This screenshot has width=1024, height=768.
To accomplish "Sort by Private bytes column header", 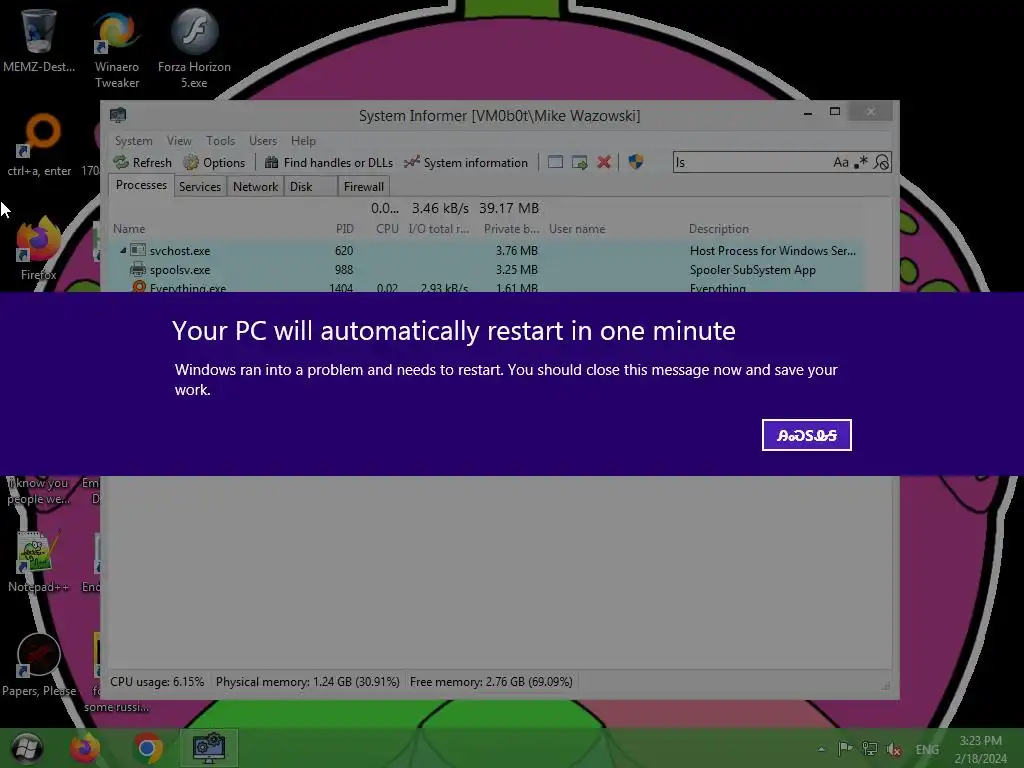I will (x=511, y=229).
